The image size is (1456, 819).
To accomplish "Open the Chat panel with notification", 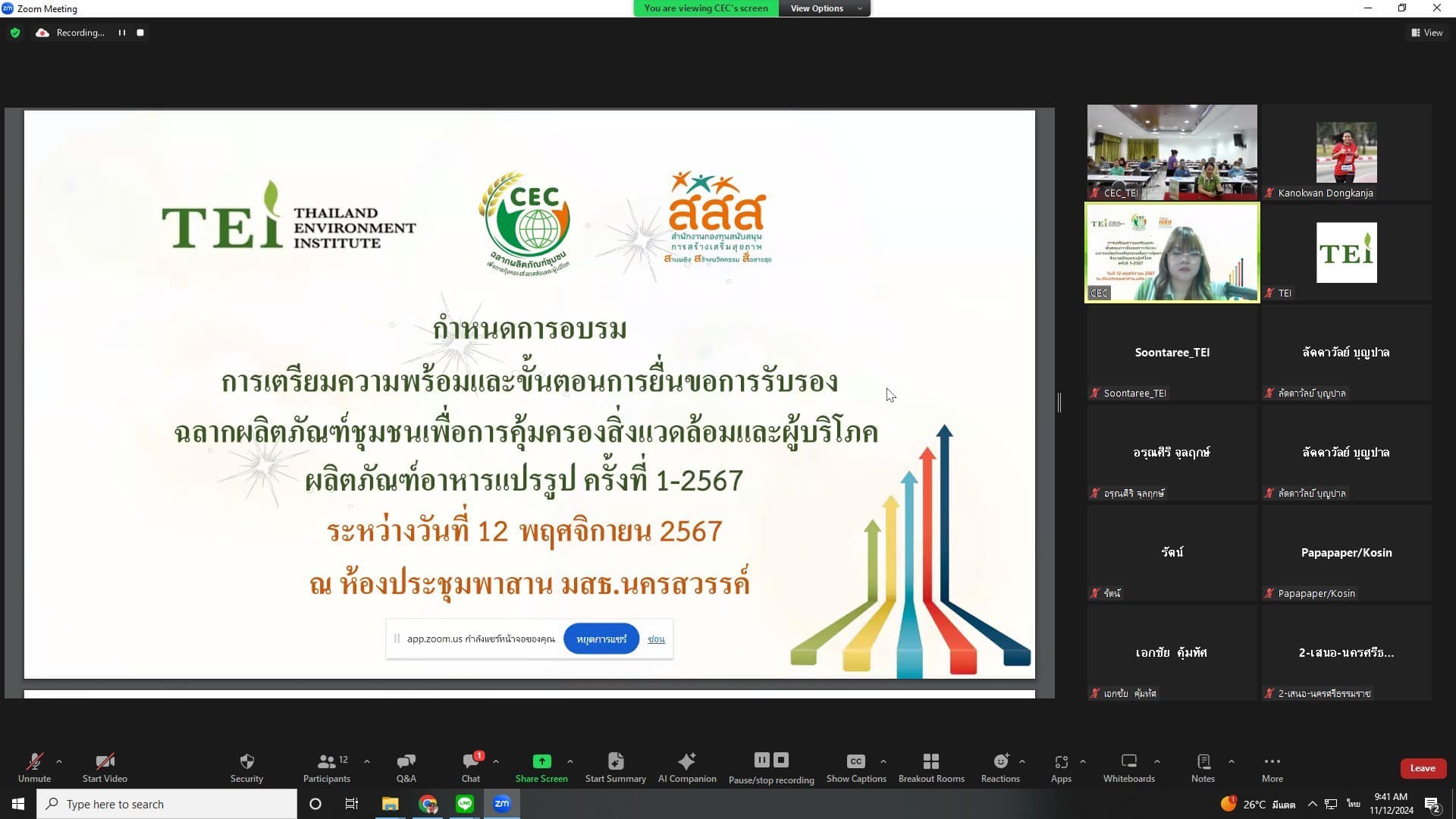I will click(x=470, y=761).
